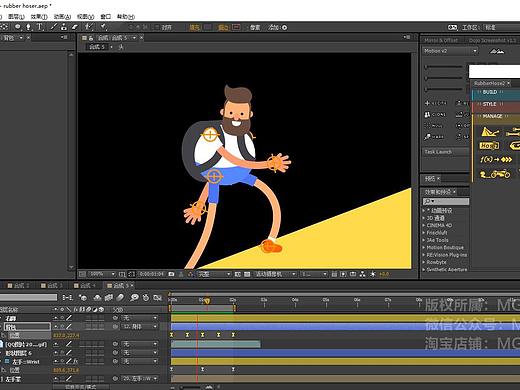
Task: Toggle the pencil switch on 左手::Wrist layer
Action: [69, 361]
